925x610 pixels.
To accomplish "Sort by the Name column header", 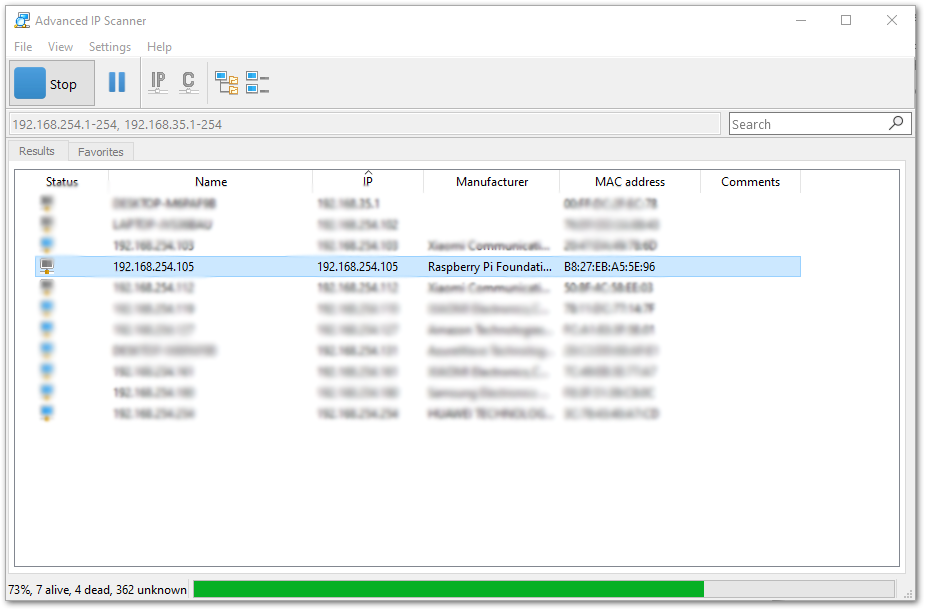I will (211, 182).
